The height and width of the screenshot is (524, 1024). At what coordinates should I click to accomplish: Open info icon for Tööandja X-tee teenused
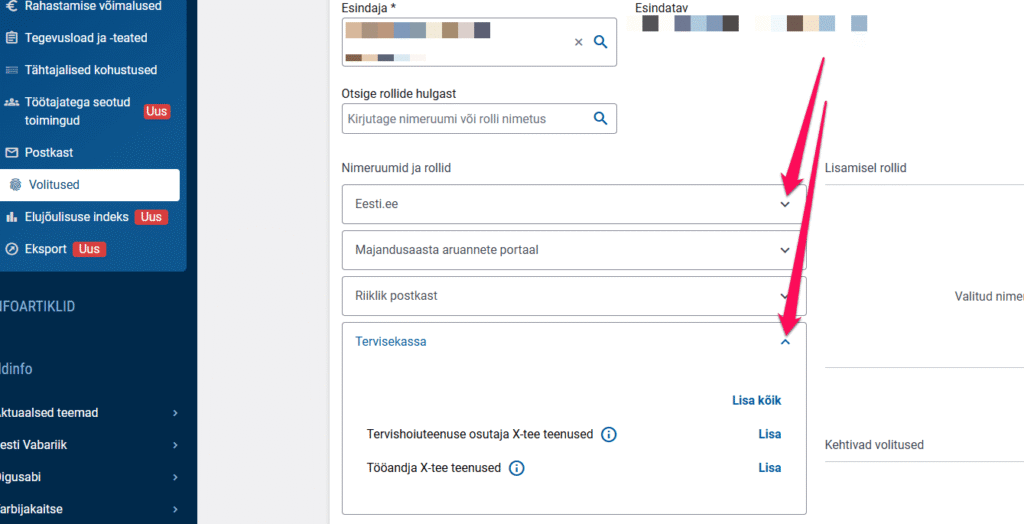[x=517, y=468]
